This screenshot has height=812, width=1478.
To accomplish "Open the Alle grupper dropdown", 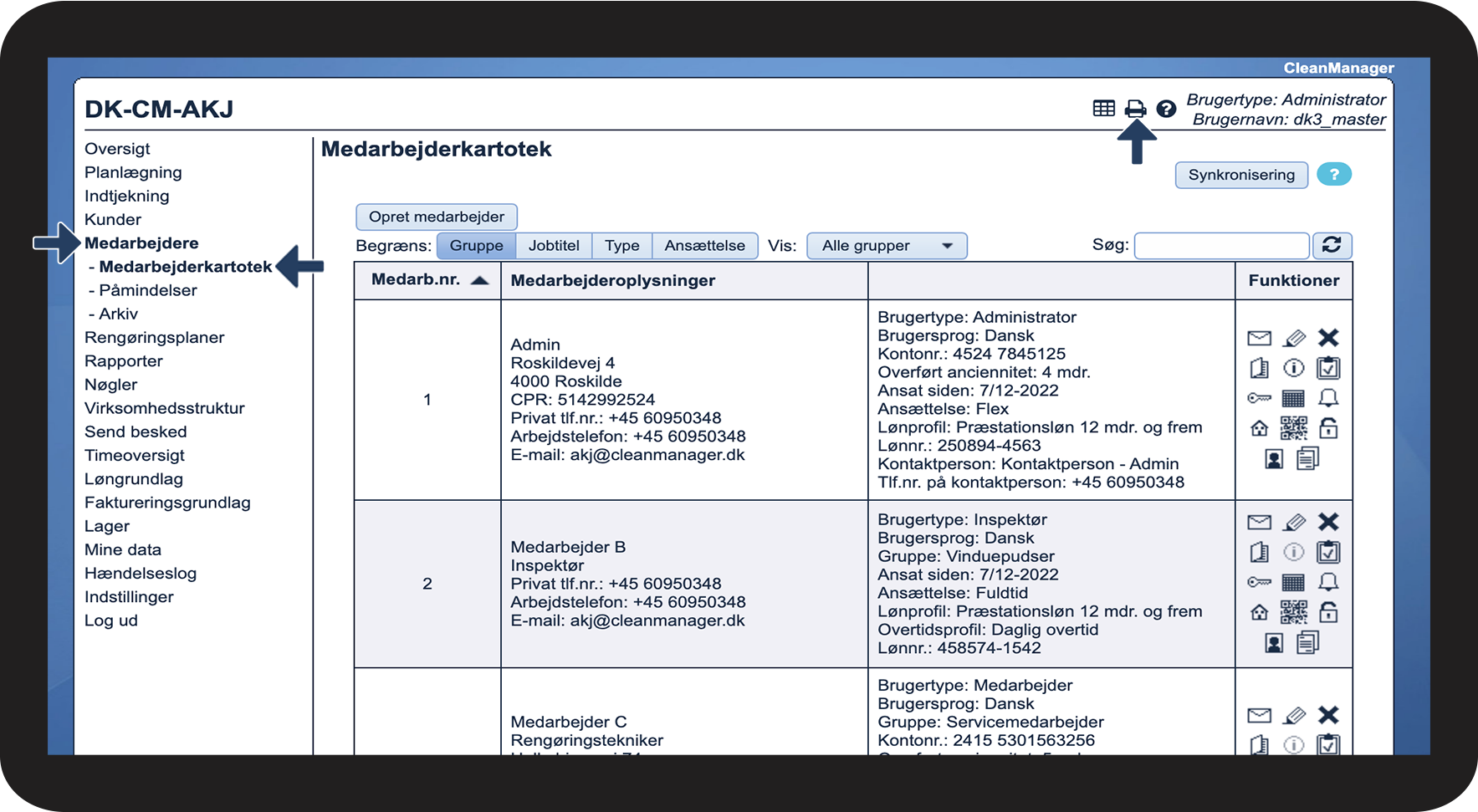I will [x=887, y=245].
